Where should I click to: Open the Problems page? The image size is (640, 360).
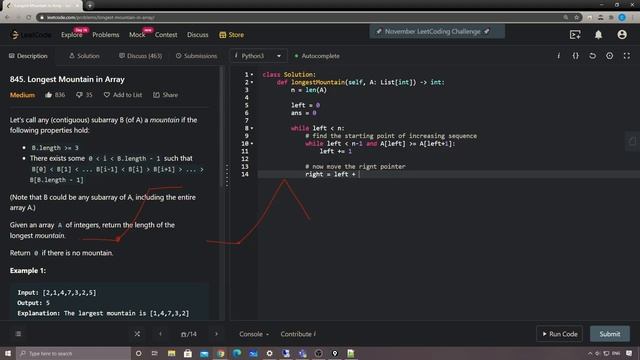106,35
